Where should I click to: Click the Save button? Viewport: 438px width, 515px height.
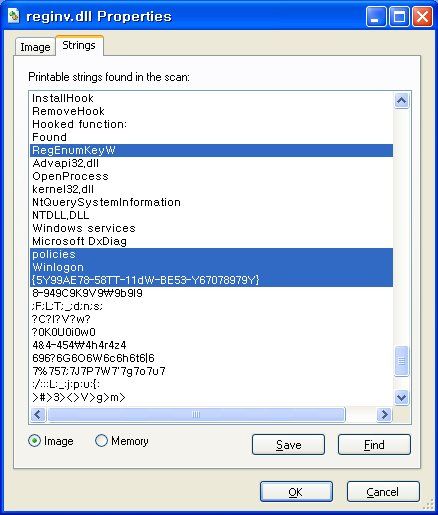288,444
